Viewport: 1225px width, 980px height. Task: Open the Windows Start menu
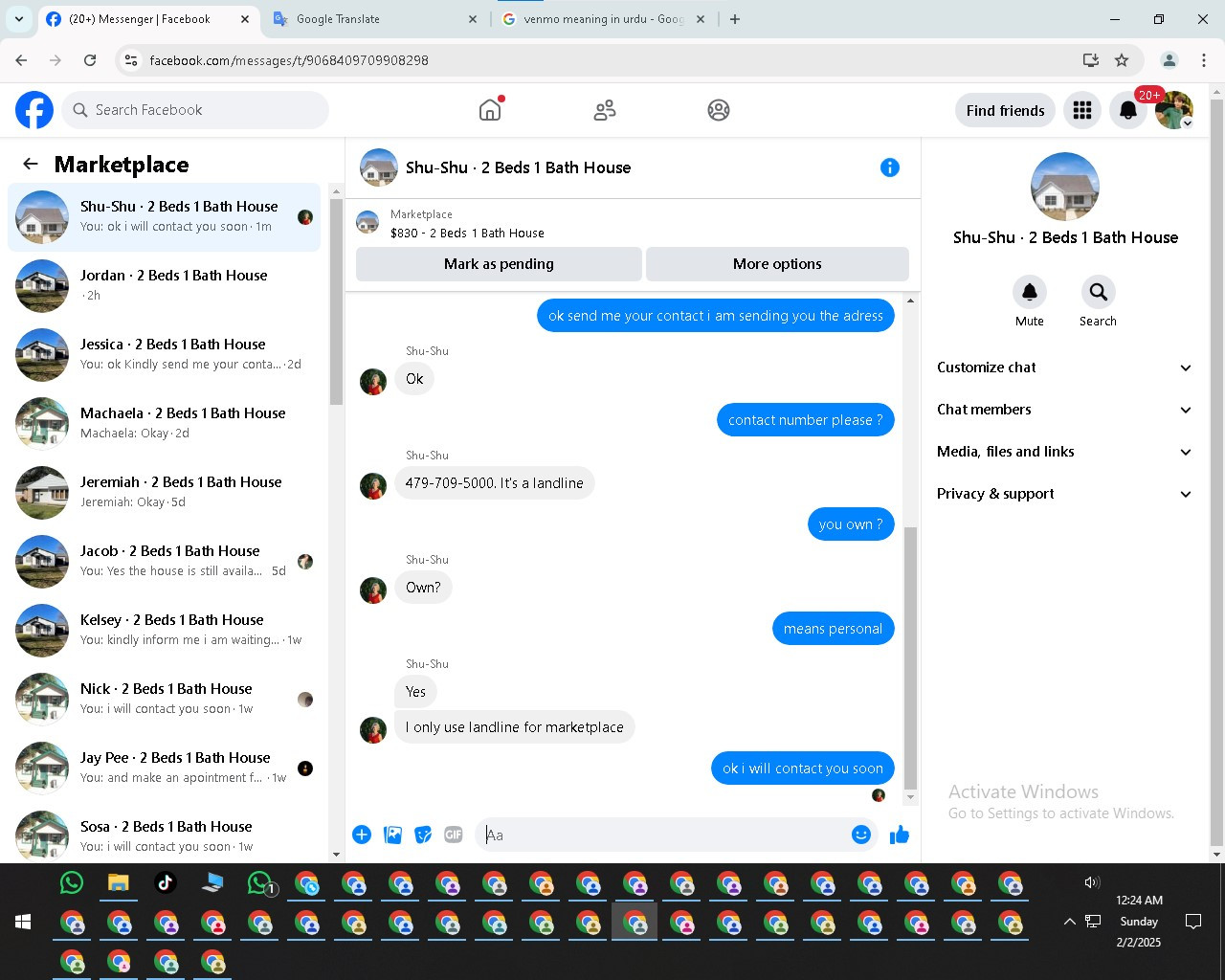(x=23, y=922)
